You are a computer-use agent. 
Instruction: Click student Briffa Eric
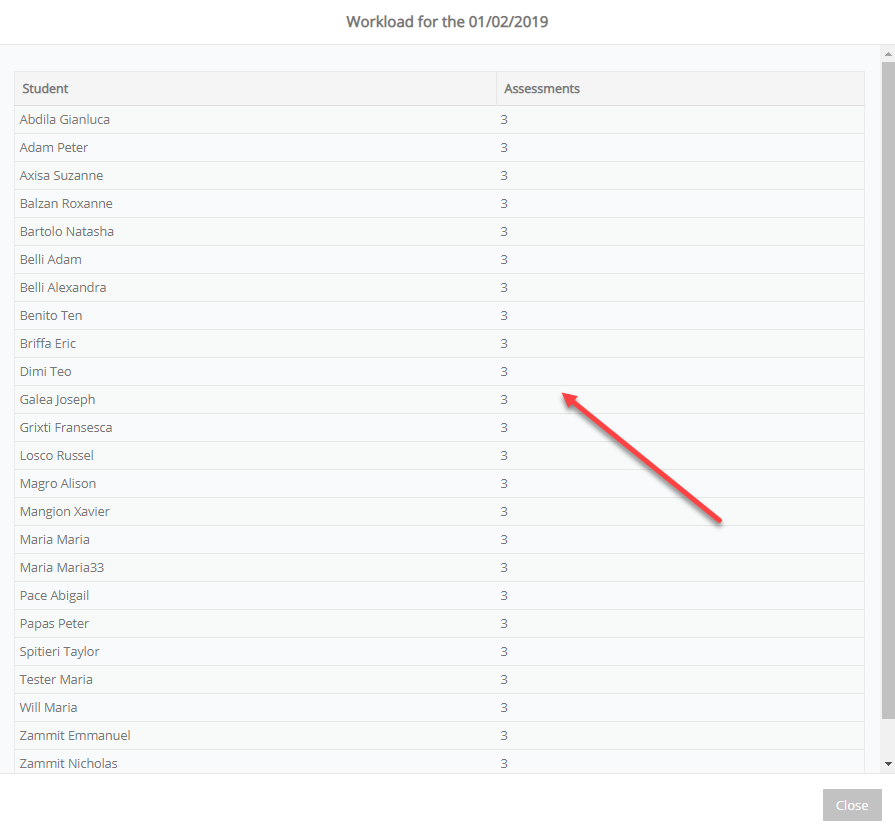[x=47, y=343]
